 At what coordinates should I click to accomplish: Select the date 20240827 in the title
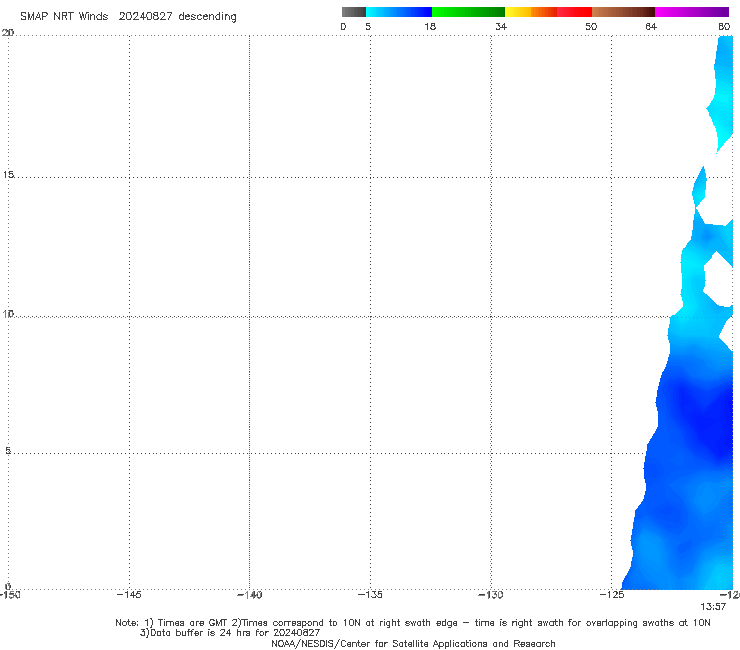[145, 16]
